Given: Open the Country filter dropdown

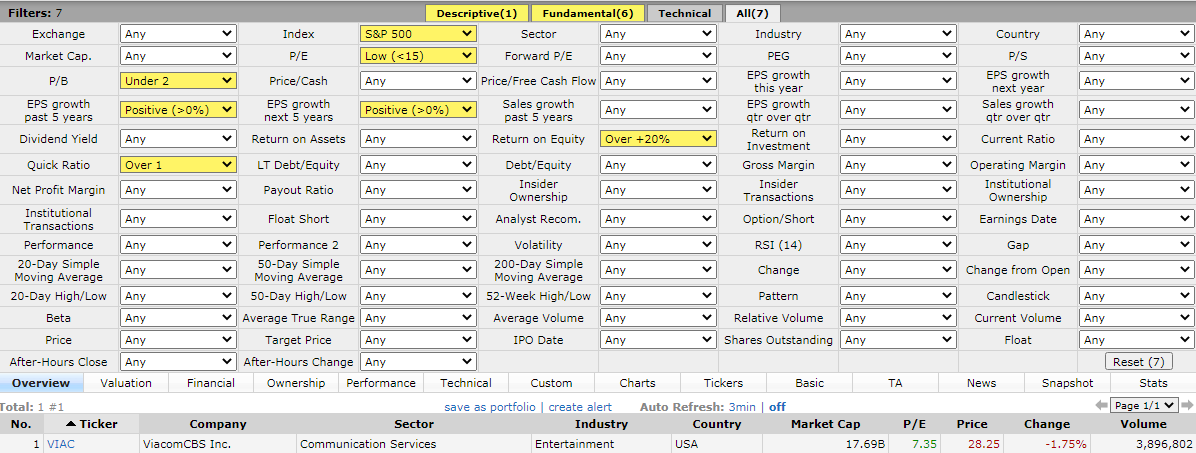Looking at the screenshot, I should pyautogui.click(x=1137, y=34).
